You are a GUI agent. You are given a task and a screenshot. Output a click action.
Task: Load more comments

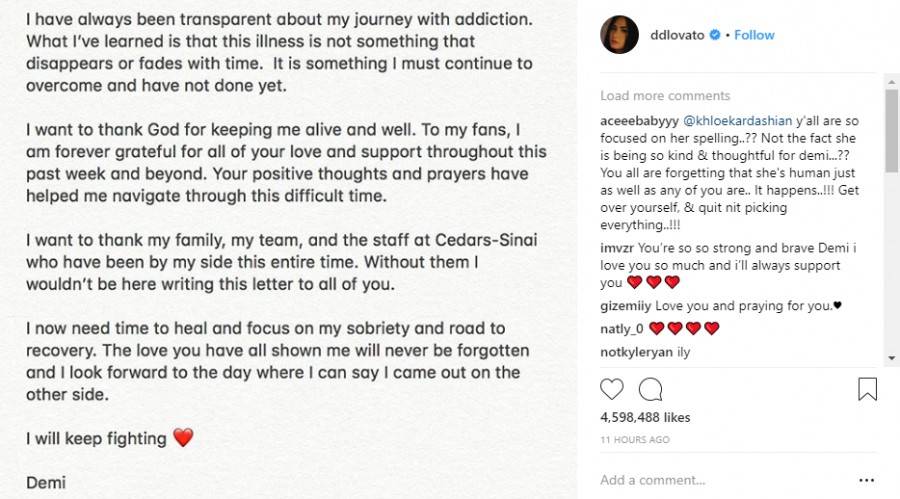(x=665, y=96)
